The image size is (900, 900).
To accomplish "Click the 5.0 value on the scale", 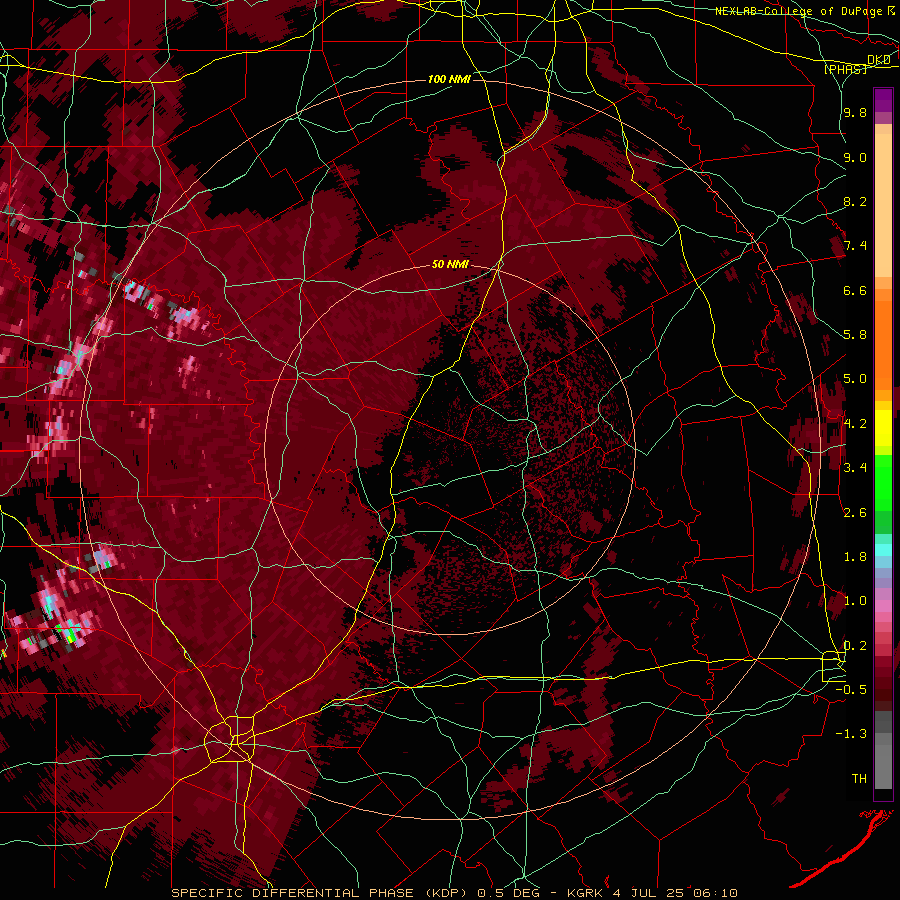I will click(855, 379).
